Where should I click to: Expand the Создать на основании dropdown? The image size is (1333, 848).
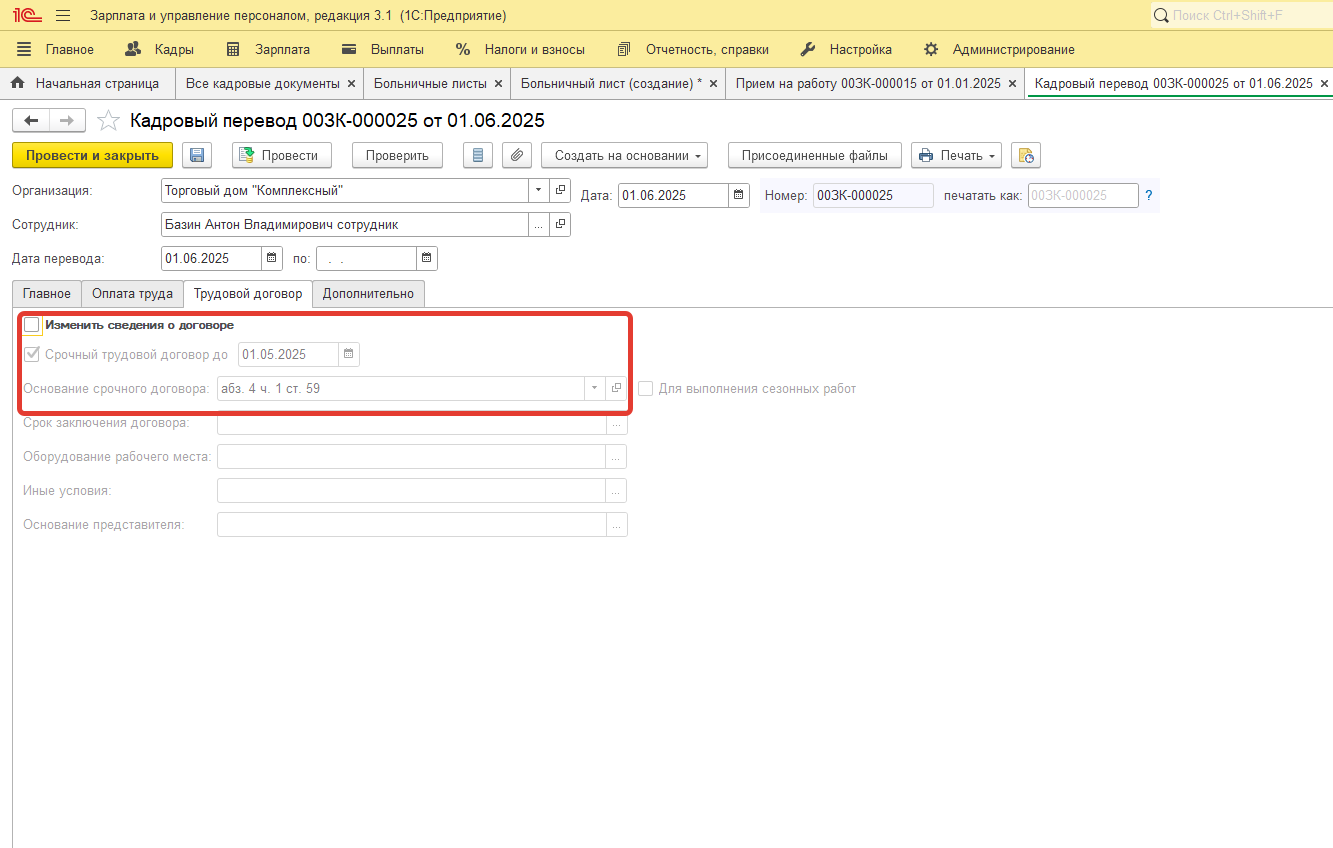[624, 155]
